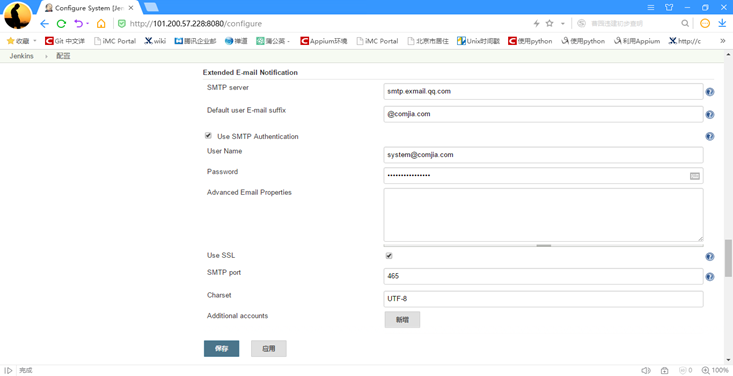Click the Default user E-mail suffix field
This screenshot has height=376, width=733.
click(x=543, y=114)
